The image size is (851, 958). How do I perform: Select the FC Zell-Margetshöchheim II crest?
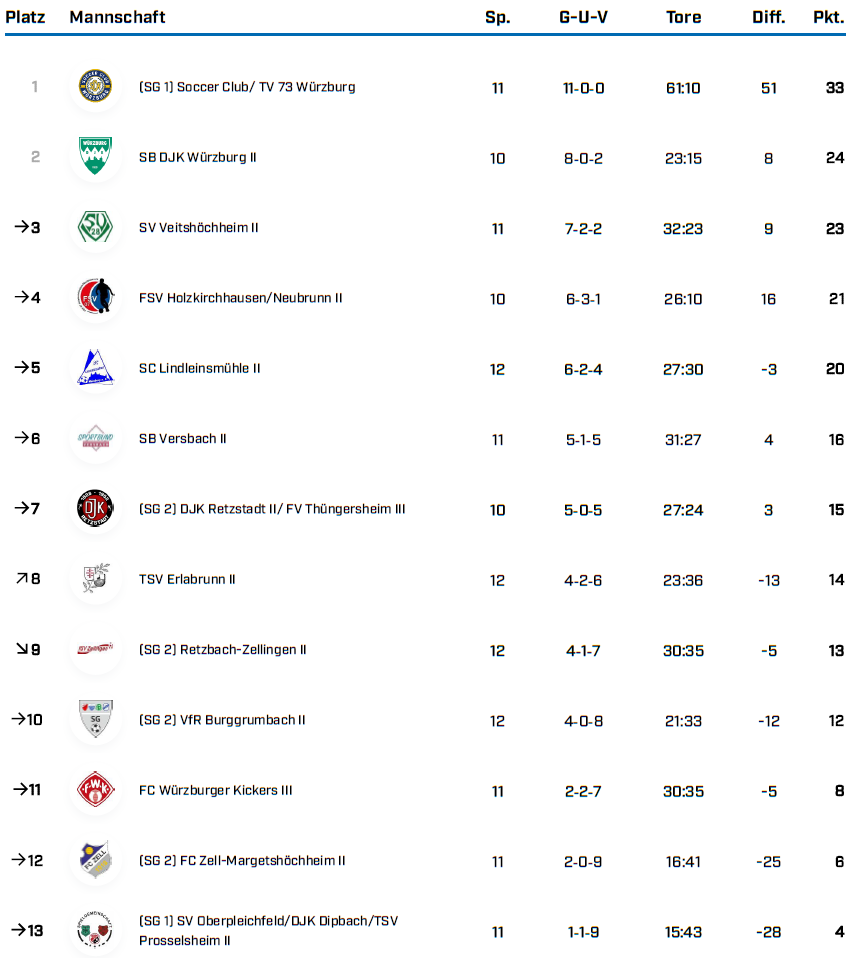(96, 861)
